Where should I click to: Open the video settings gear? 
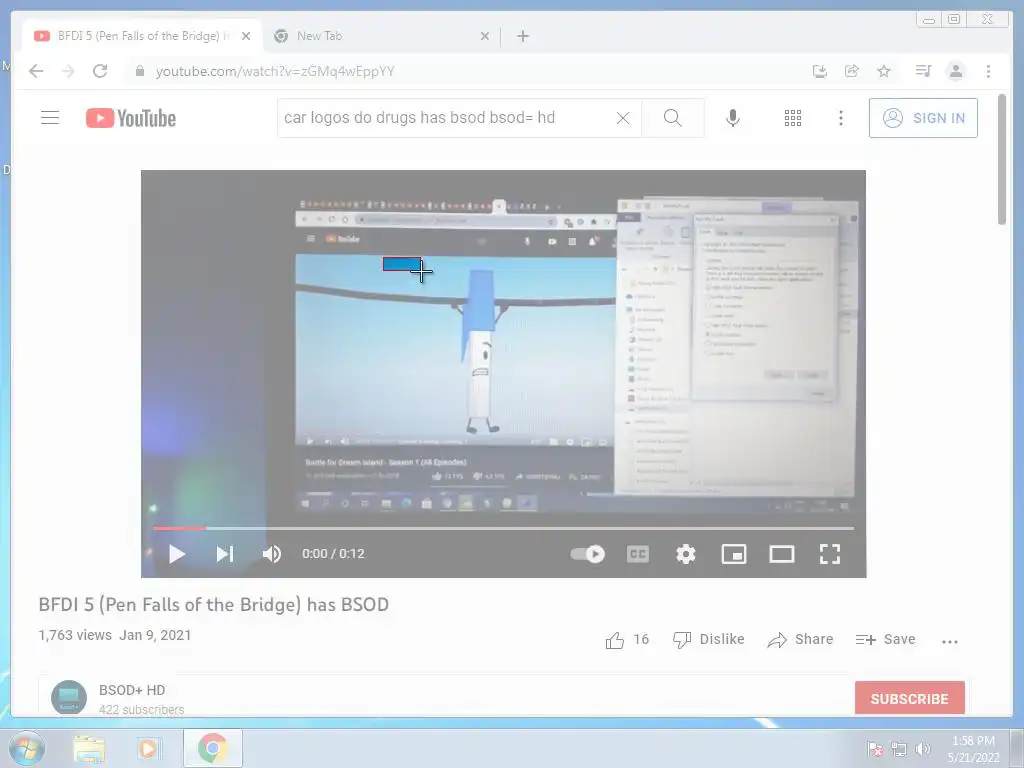[x=686, y=554]
